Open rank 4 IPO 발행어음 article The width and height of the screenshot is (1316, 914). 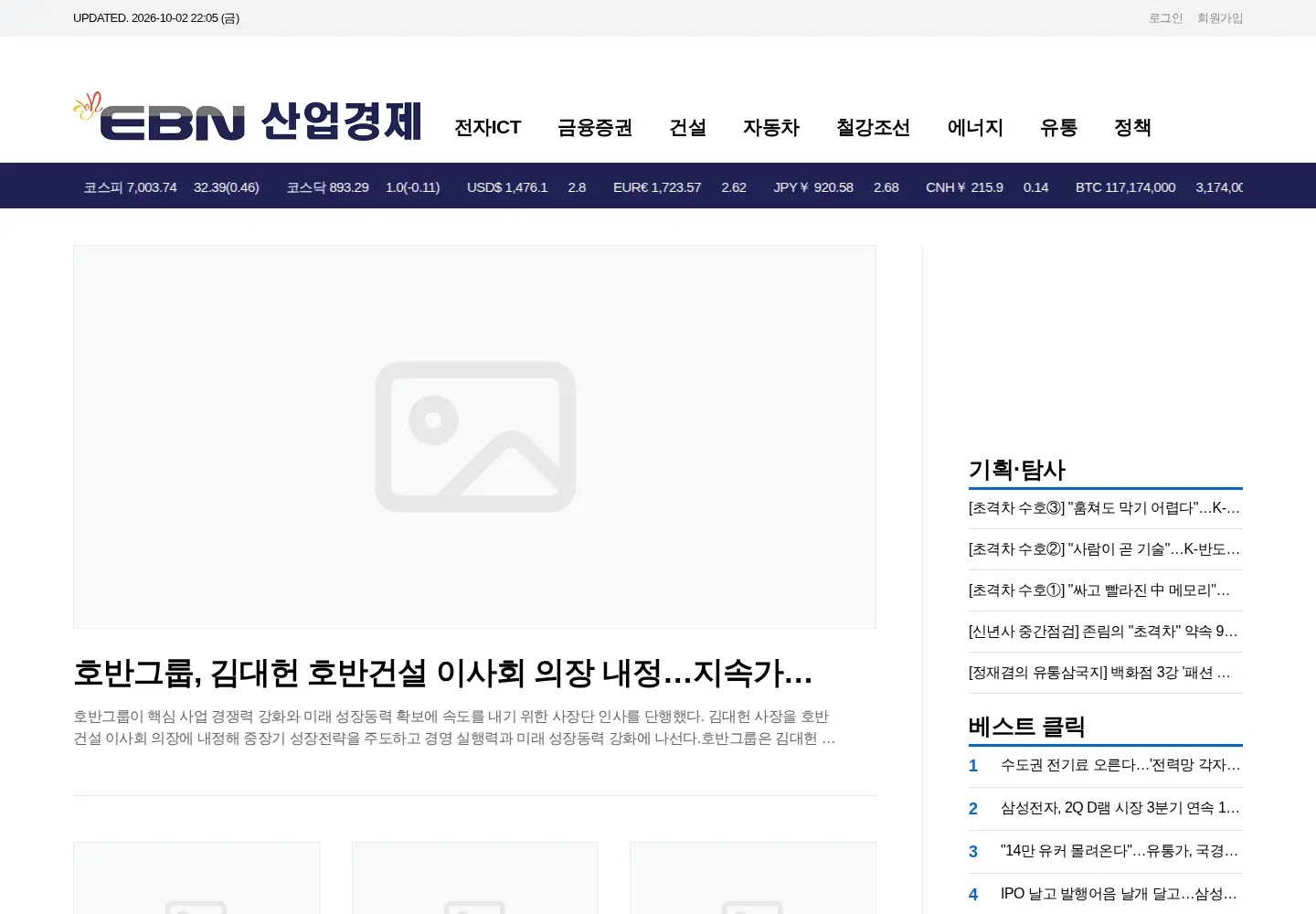(1120, 894)
